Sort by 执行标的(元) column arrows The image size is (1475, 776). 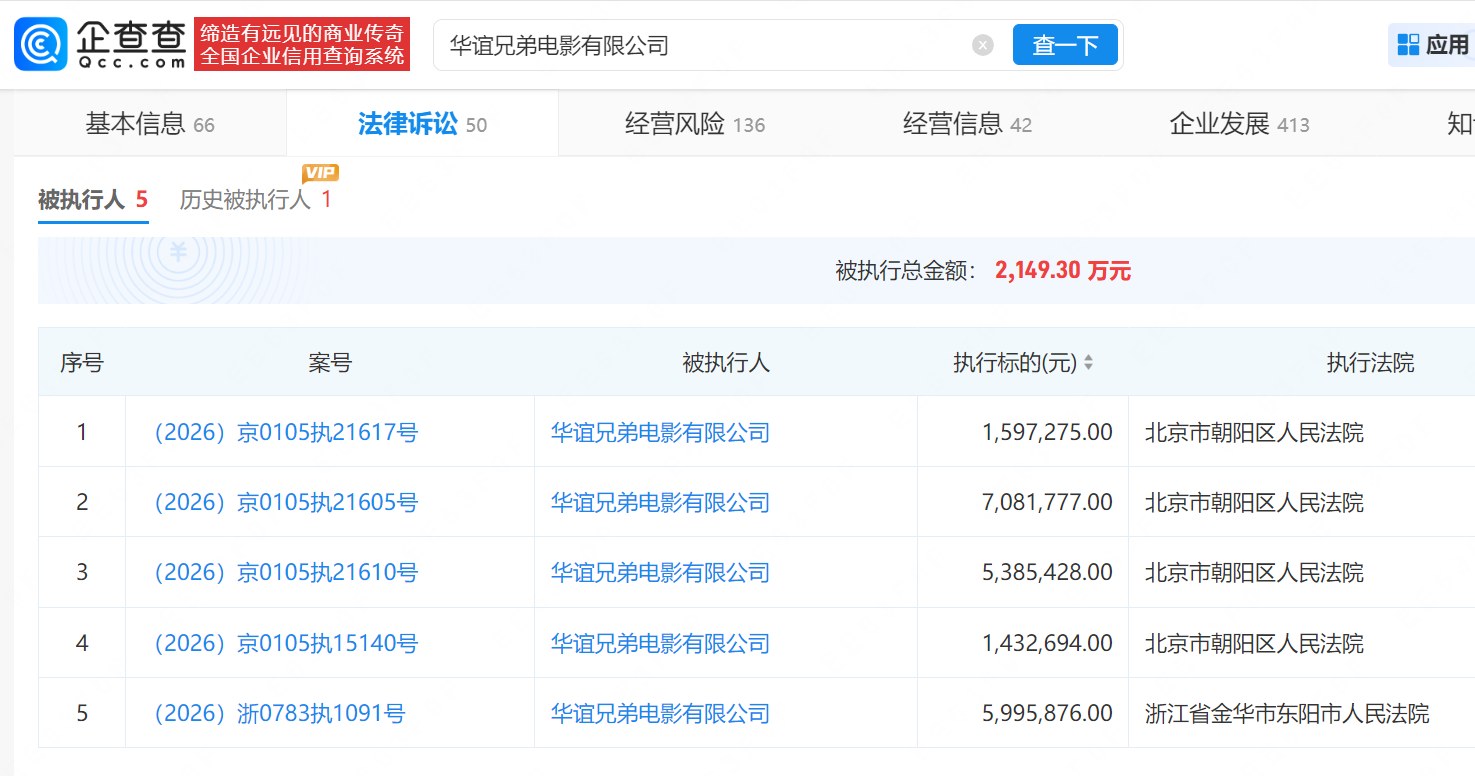[x=1088, y=363]
